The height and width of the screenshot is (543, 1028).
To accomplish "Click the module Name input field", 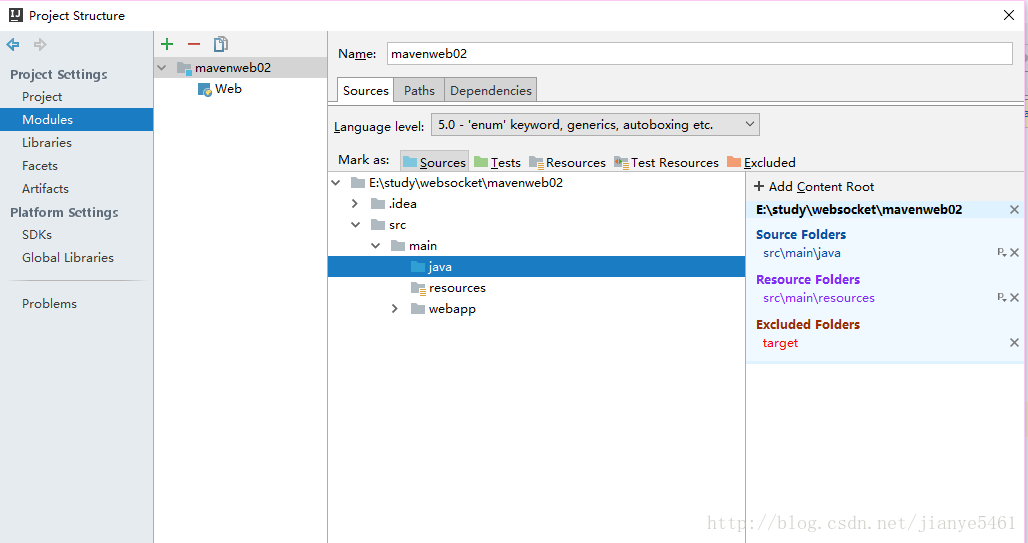I will click(x=700, y=54).
